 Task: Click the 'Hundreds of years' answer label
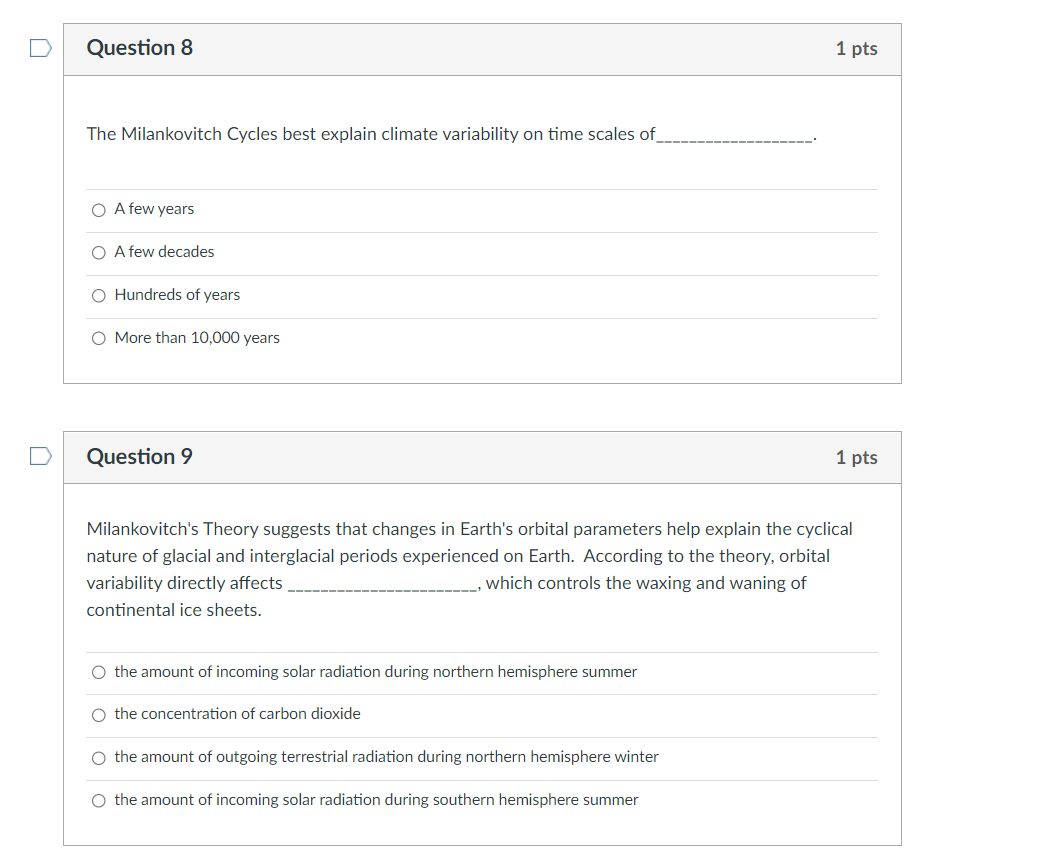(177, 295)
